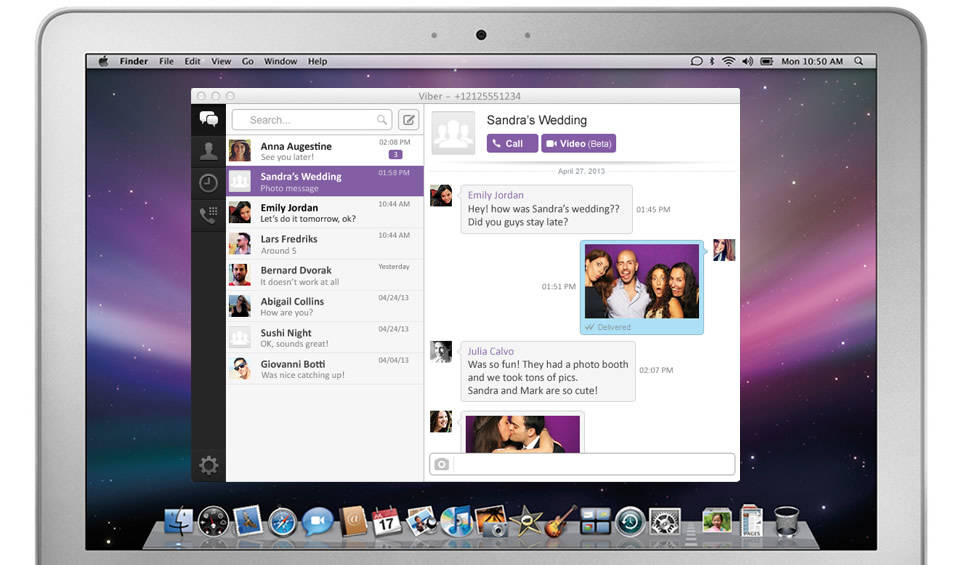Open the Pages document stack in dock

751,520
